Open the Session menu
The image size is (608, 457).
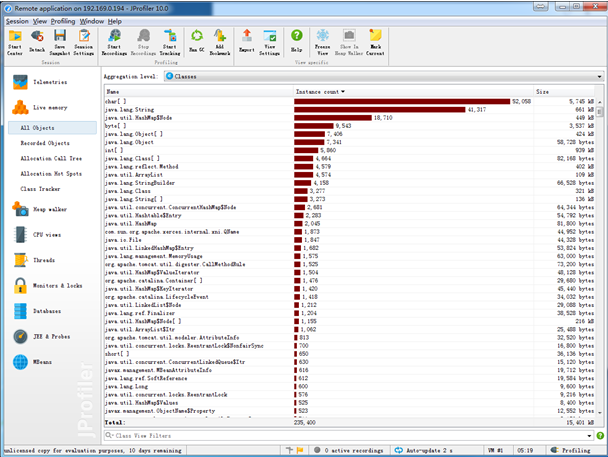point(17,21)
